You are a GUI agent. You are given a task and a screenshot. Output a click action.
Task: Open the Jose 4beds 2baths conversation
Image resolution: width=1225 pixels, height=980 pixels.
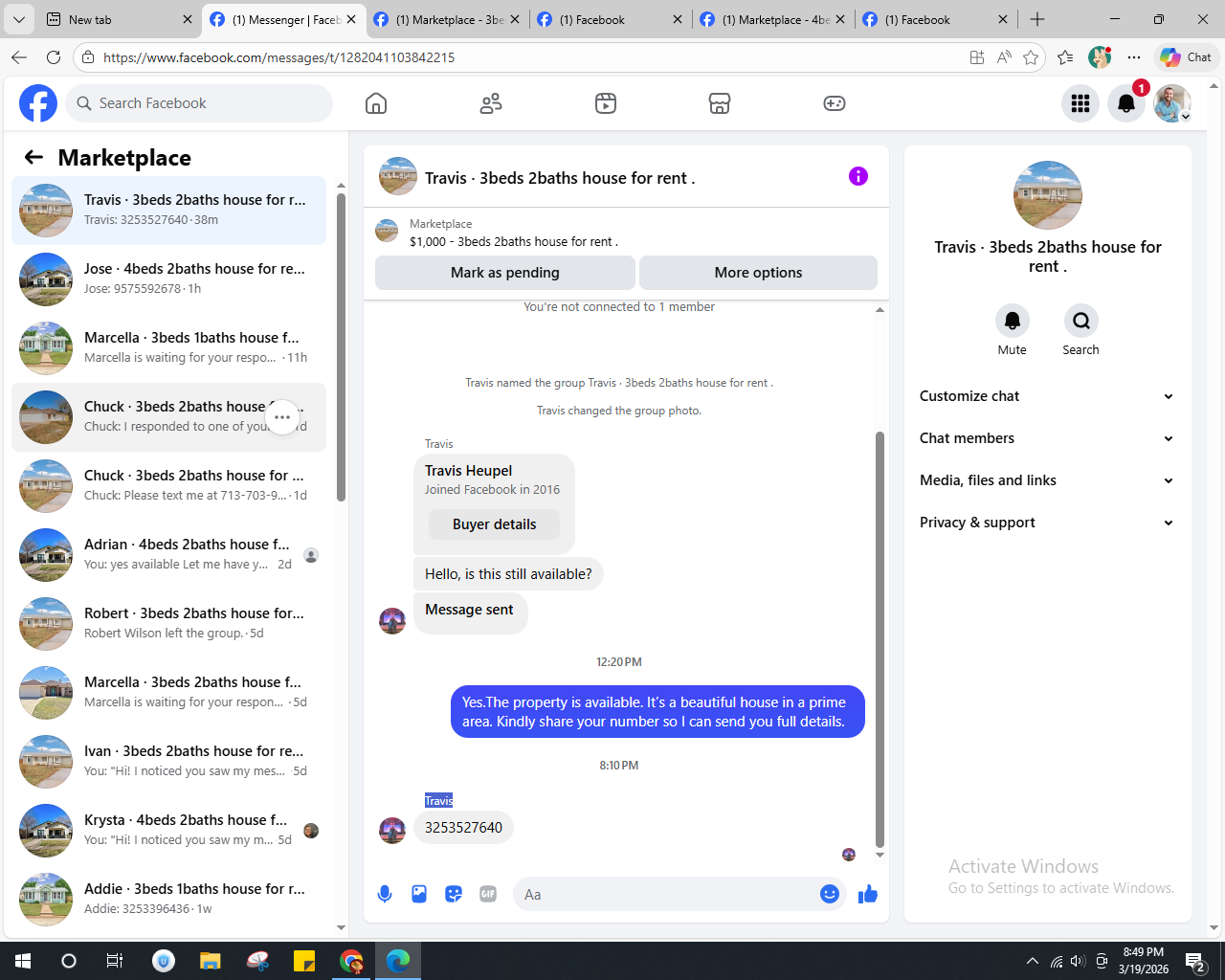(x=168, y=279)
